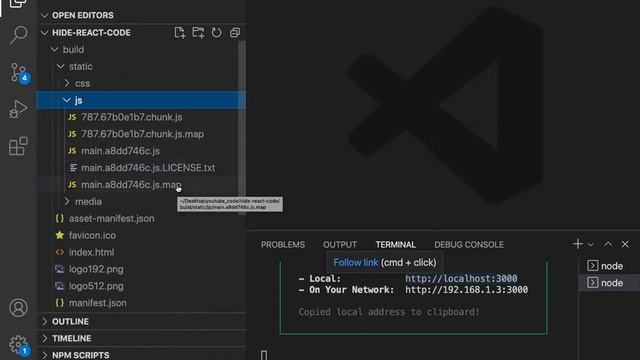
Task: Switch to the OUTPUT tab
Action: [x=340, y=244]
